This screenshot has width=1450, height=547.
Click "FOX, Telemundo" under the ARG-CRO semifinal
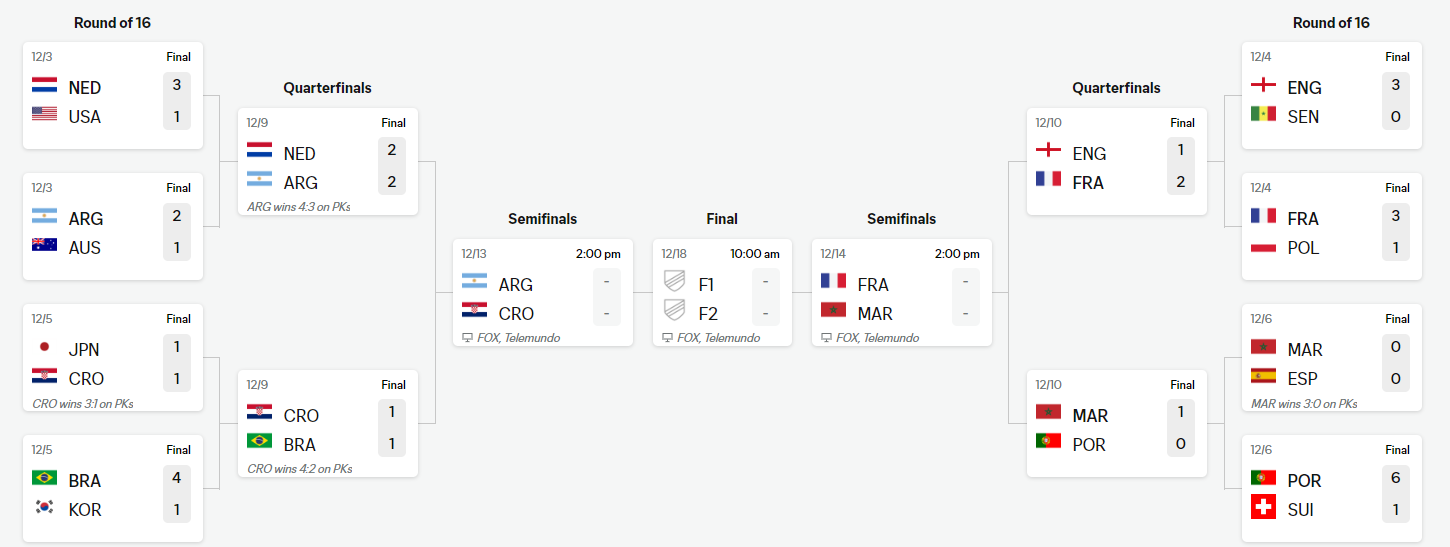(x=518, y=338)
